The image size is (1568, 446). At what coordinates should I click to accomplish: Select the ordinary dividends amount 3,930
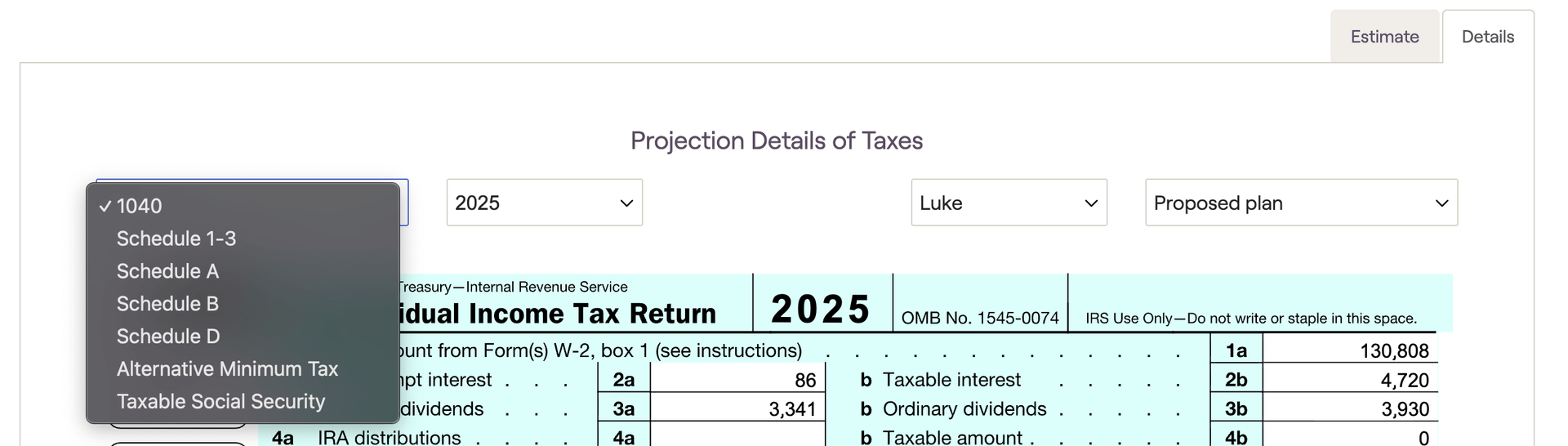pos(1404,409)
